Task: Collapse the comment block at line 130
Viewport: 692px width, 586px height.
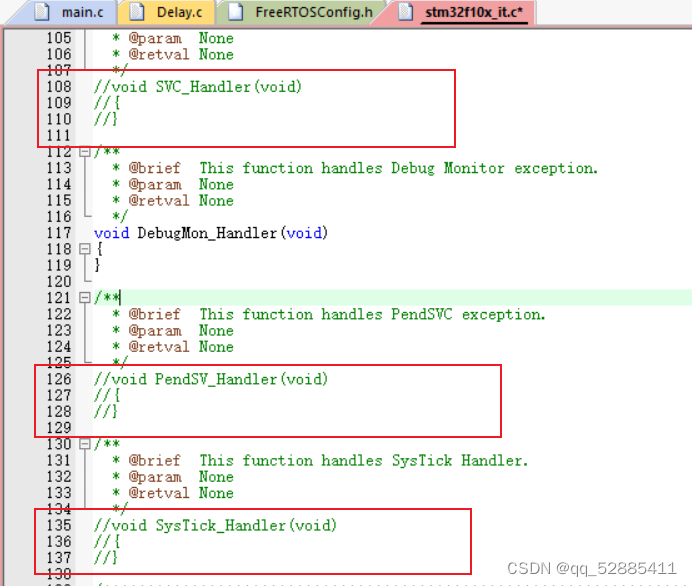Action: pyautogui.click(x=84, y=444)
